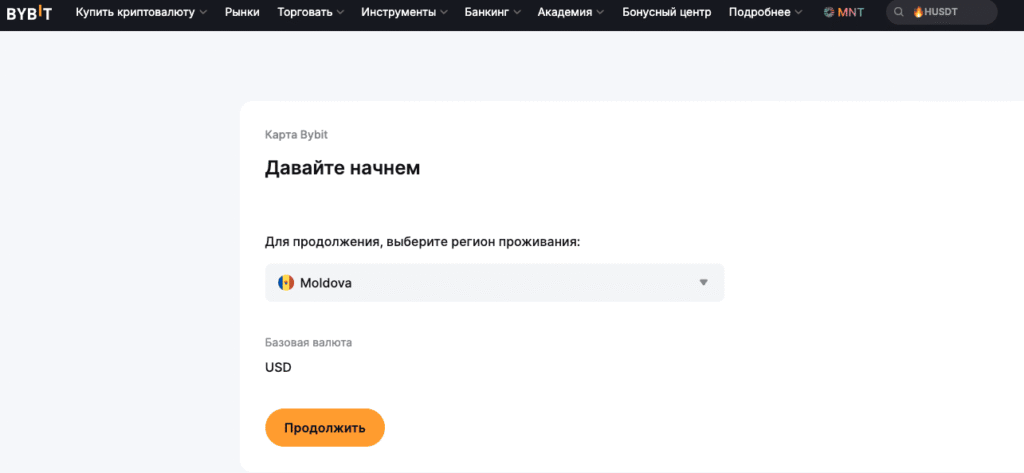Click the region dropdown triangle arrow
This screenshot has height=473, width=1024.
coord(703,283)
